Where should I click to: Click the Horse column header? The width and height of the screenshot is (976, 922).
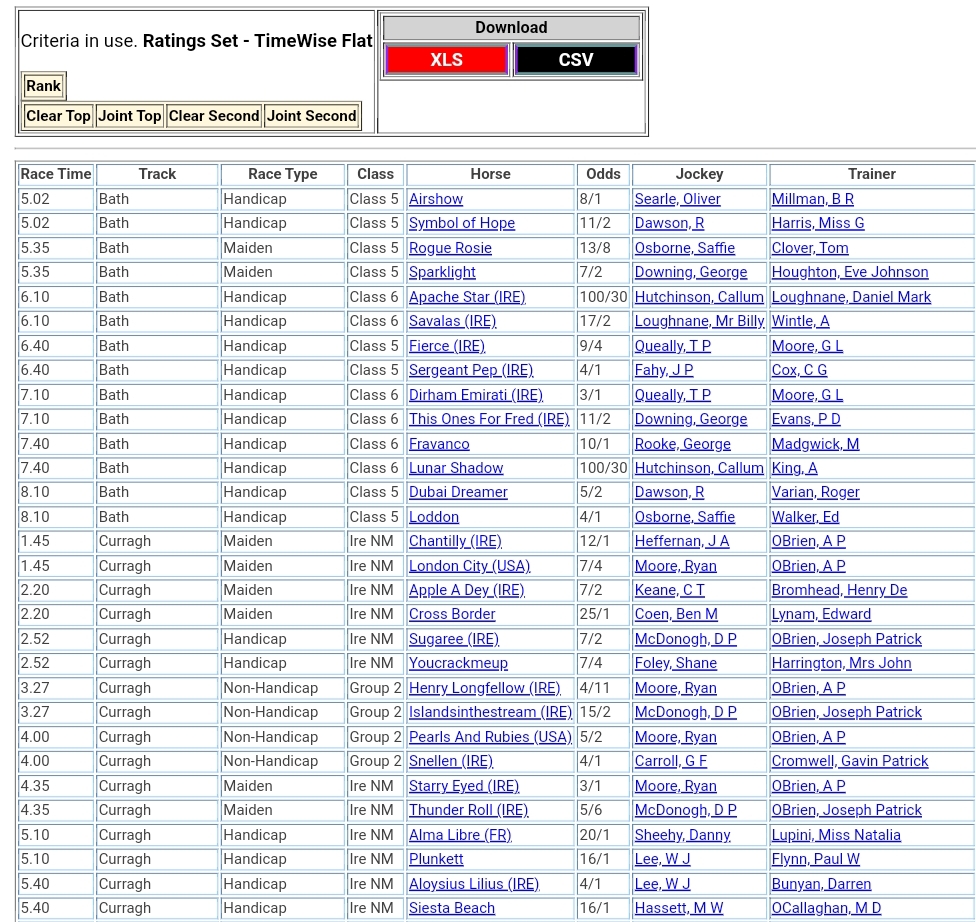pyautogui.click(x=490, y=174)
